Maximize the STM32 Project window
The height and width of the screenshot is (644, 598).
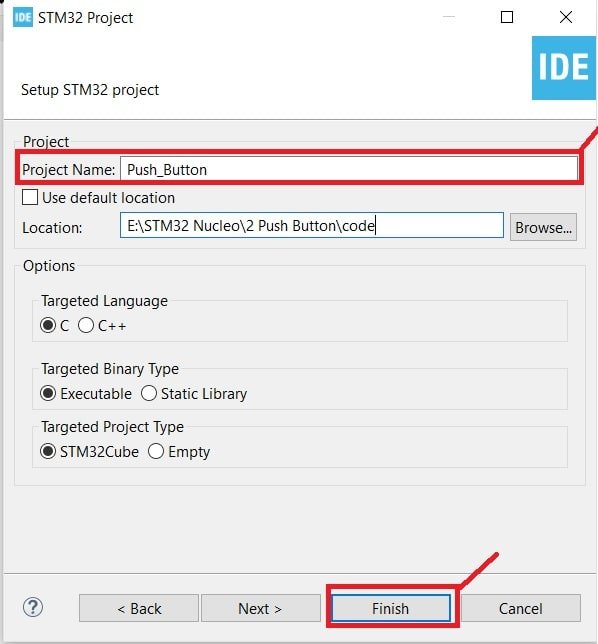coord(507,17)
